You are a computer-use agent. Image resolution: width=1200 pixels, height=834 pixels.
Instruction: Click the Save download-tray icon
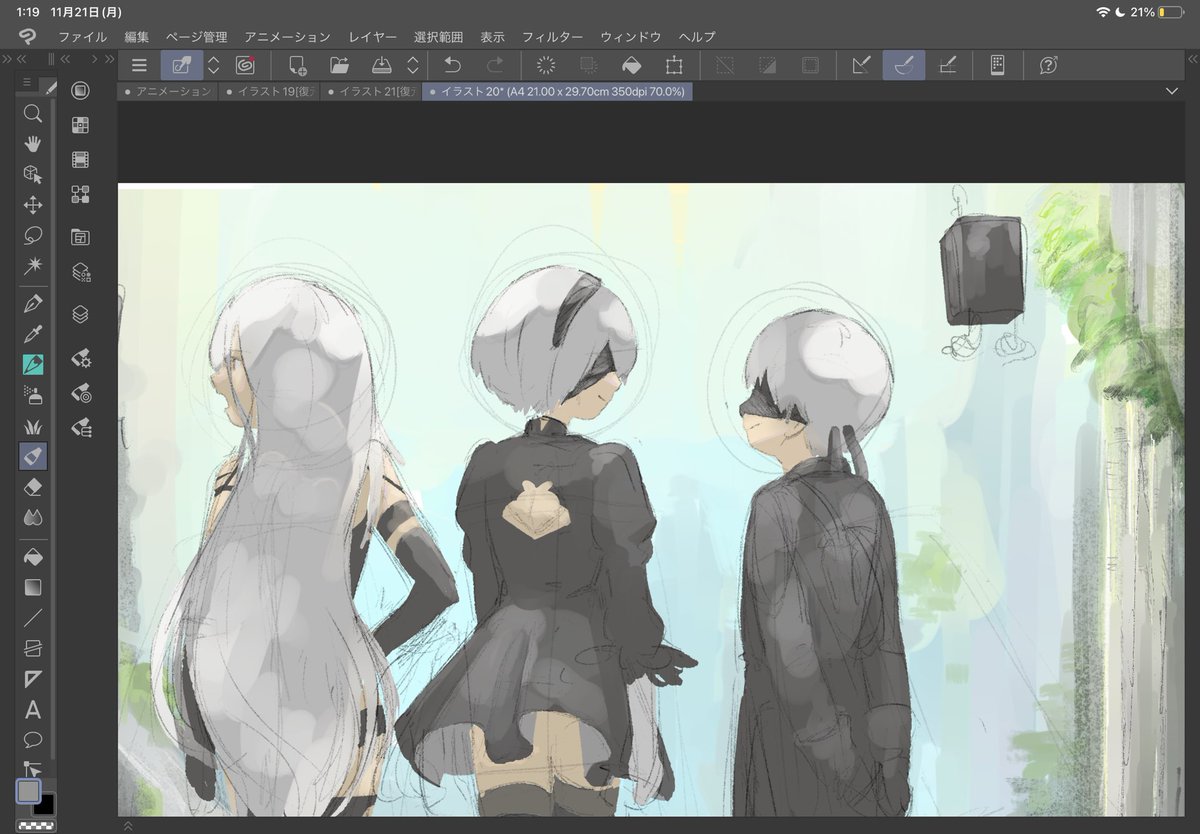(x=382, y=65)
